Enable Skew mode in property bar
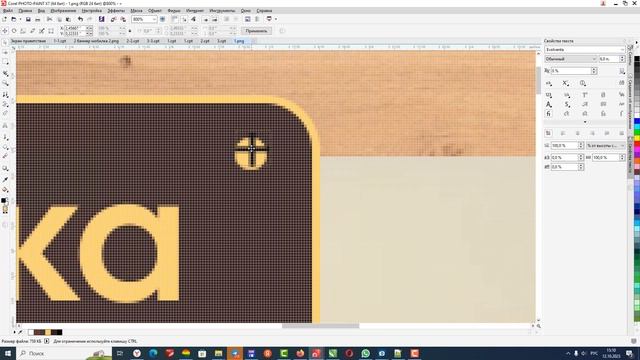 (x=33, y=31)
